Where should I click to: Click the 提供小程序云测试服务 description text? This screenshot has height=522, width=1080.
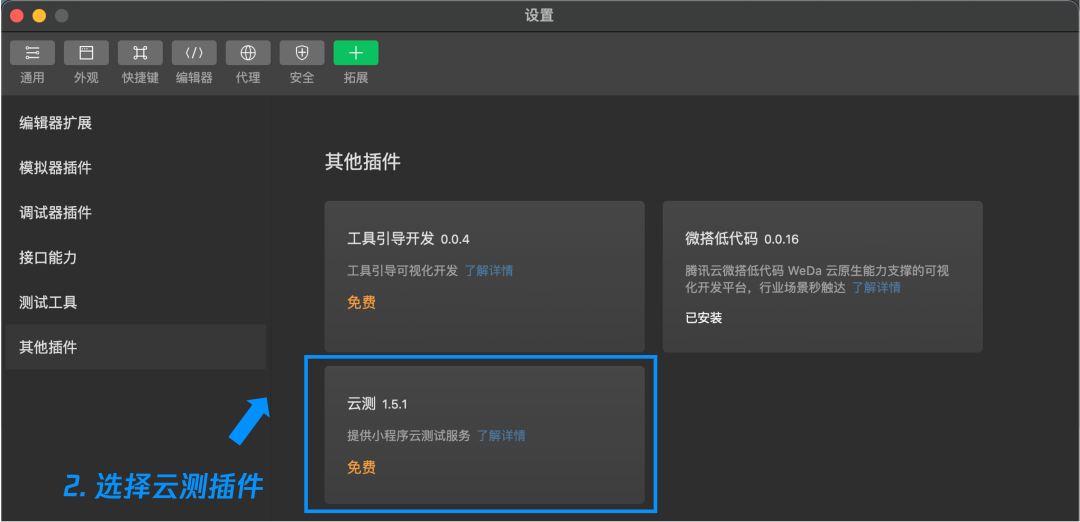(409, 435)
